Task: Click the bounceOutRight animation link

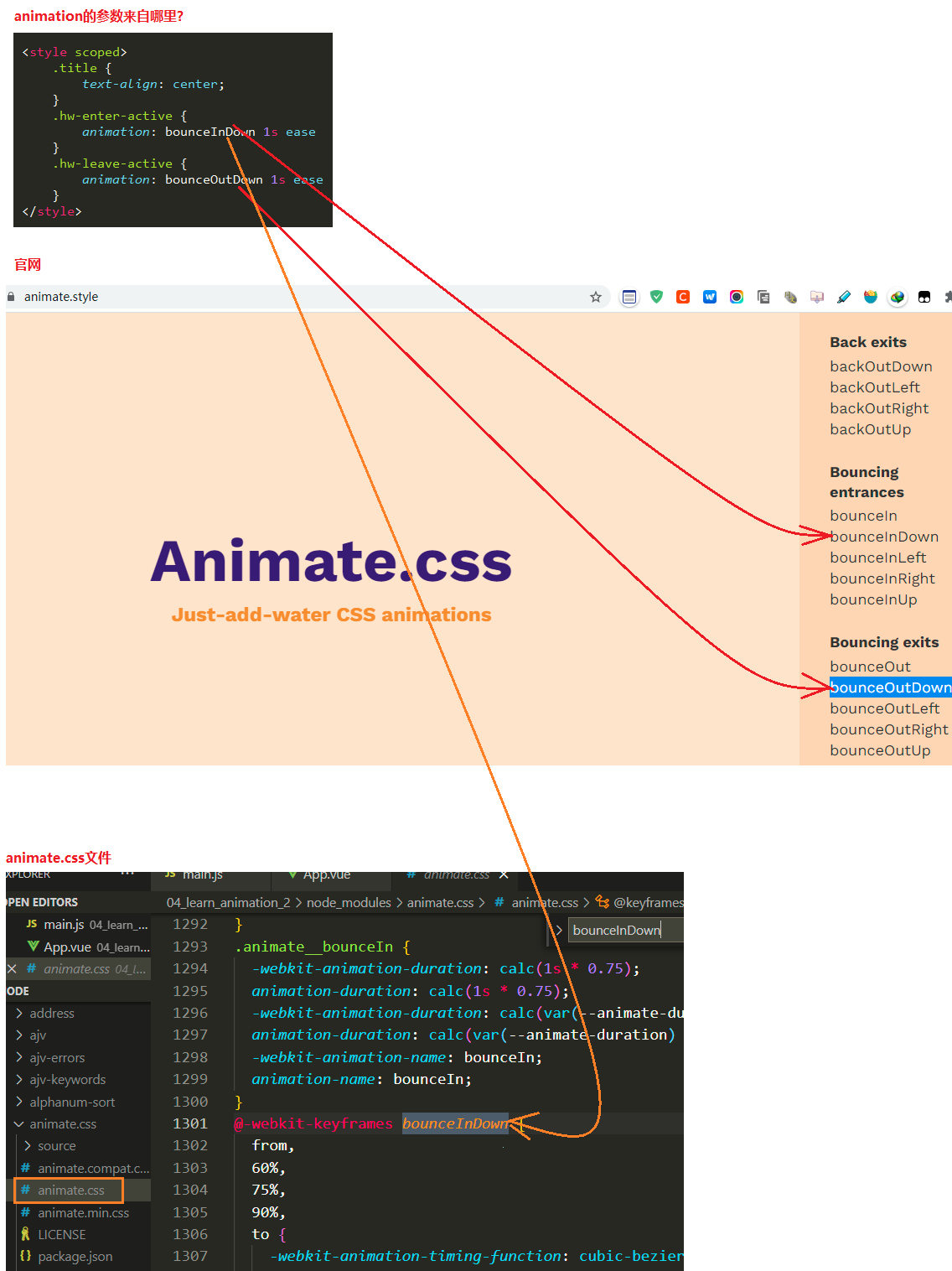Action: click(889, 729)
